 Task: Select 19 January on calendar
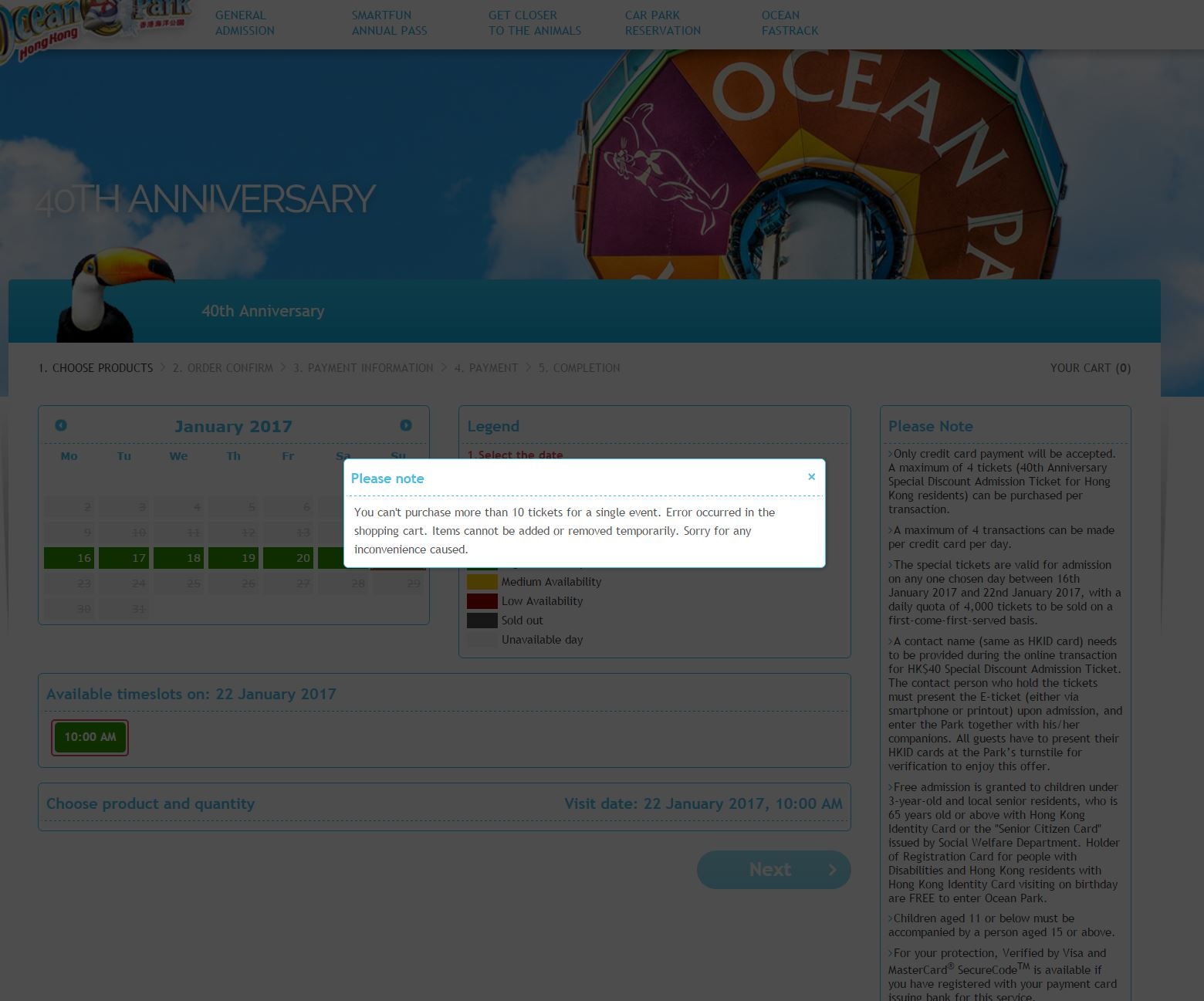click(234, 558)
